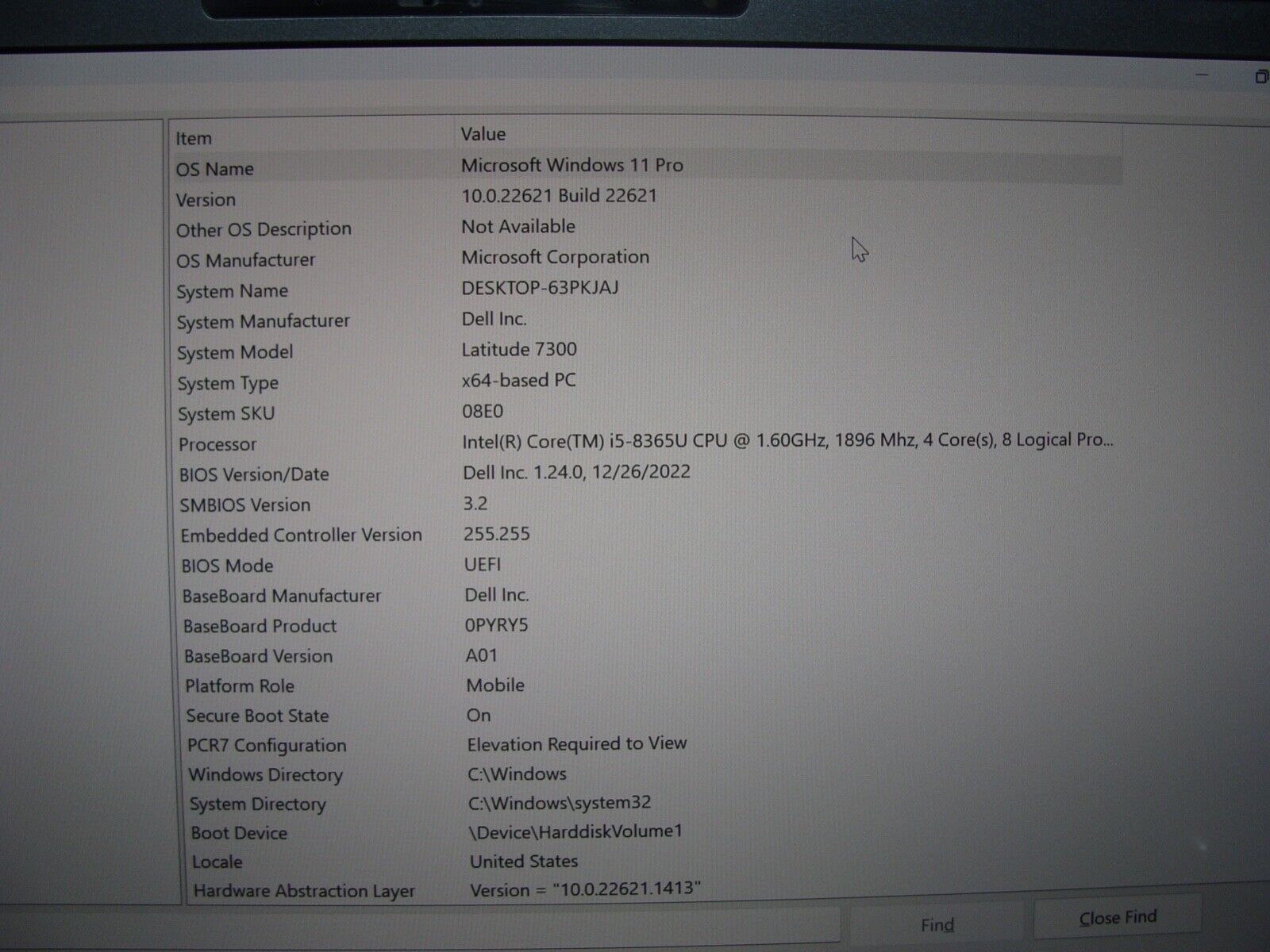
Task: Select the Secure Boot value On
Action: coord(479,716)
